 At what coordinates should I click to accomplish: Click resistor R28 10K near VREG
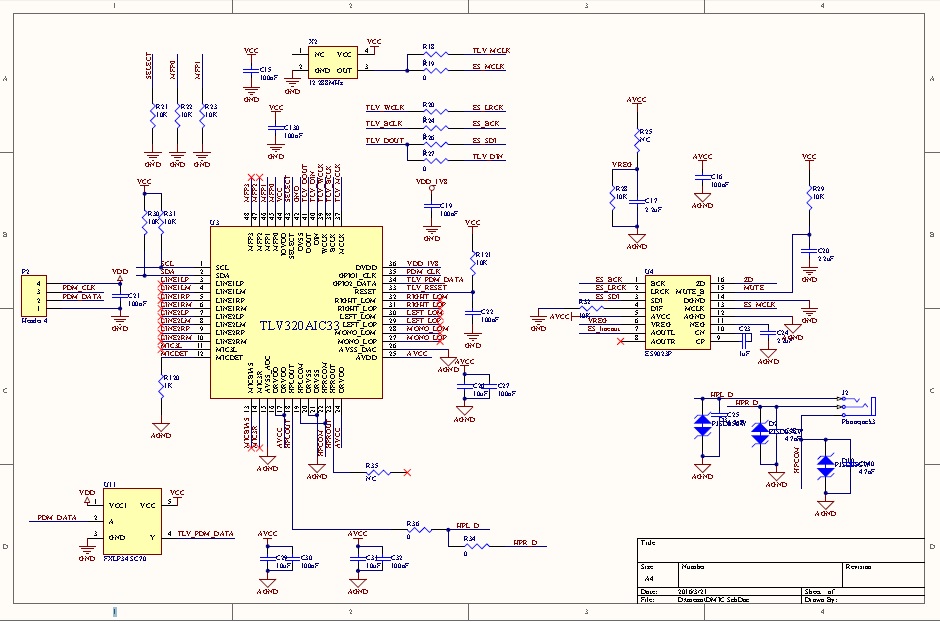(x=613, y=197)
